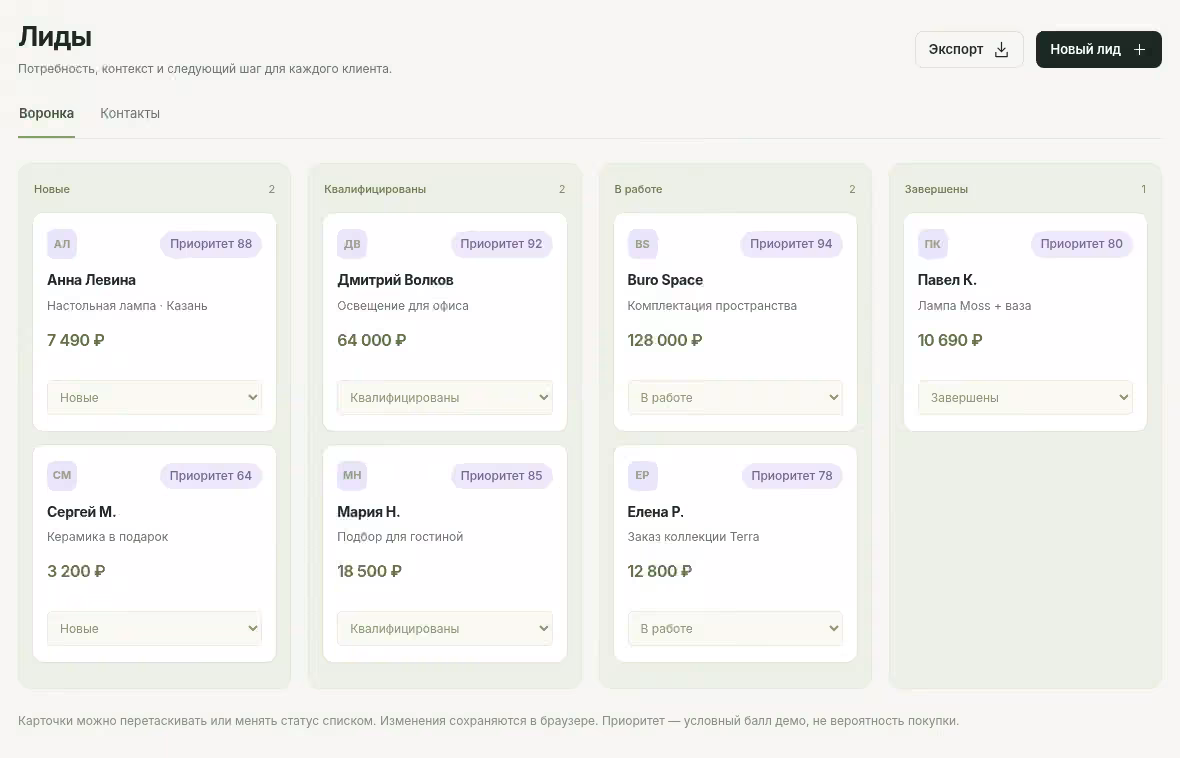Click the ЕР avatar badge on Елена Р.'s card
This screenshot has width=1180, height=758.
pos(642,475)
